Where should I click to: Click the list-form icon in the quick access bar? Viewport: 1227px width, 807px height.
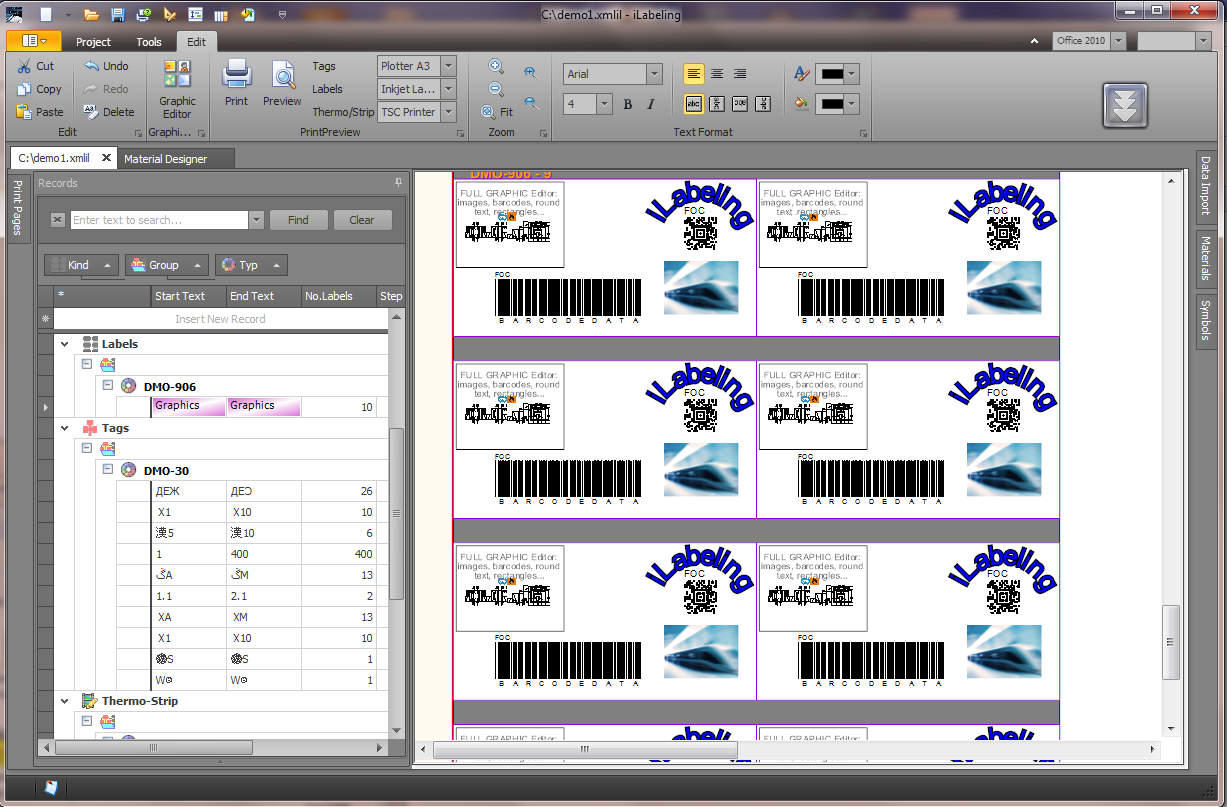pos(195,14)
